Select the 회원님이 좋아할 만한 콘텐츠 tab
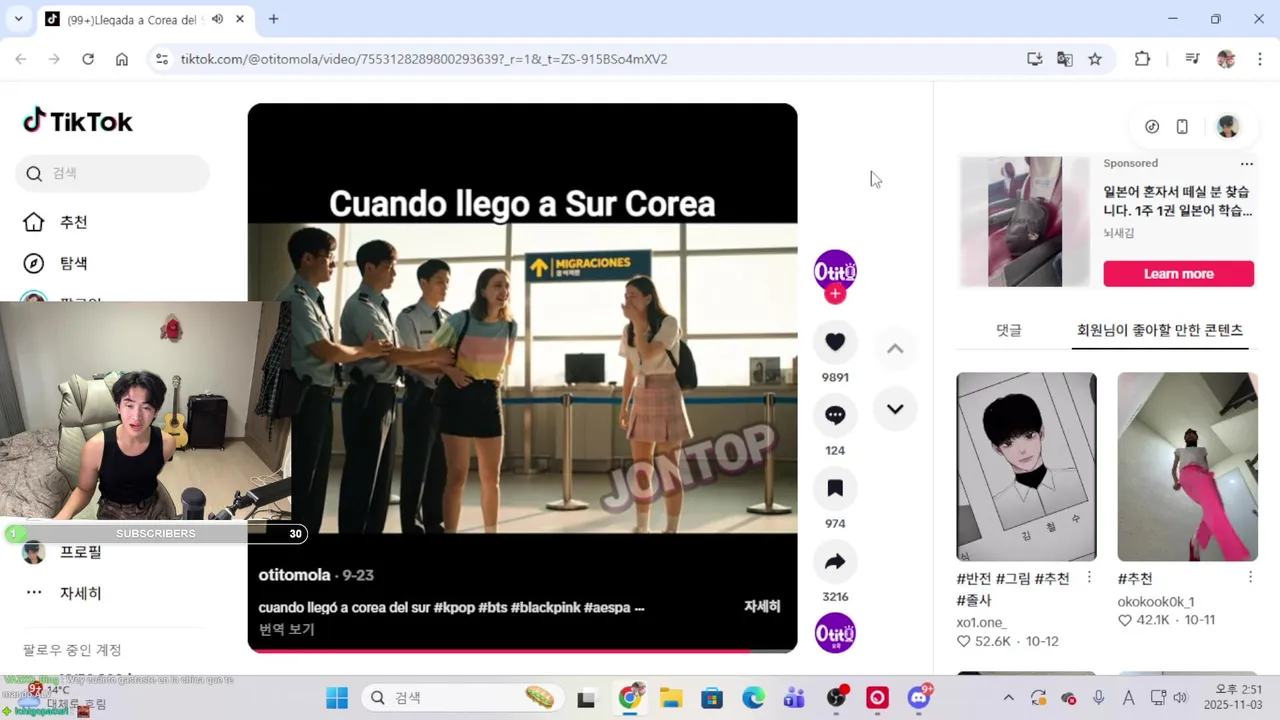The image size is (1280, 720). click(1160, 330)
